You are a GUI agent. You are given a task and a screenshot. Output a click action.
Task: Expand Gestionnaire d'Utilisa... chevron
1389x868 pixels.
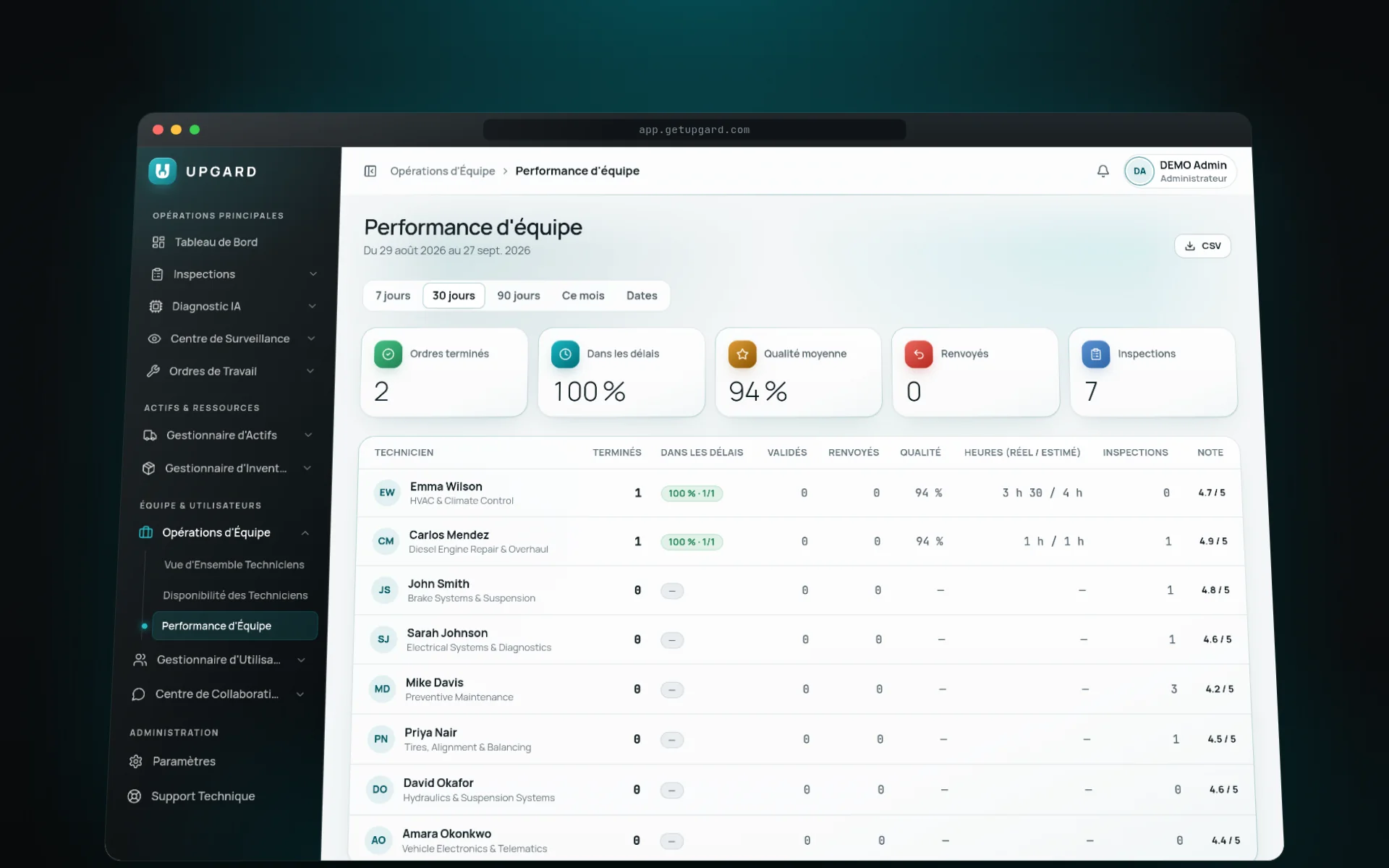coord(301,660)
